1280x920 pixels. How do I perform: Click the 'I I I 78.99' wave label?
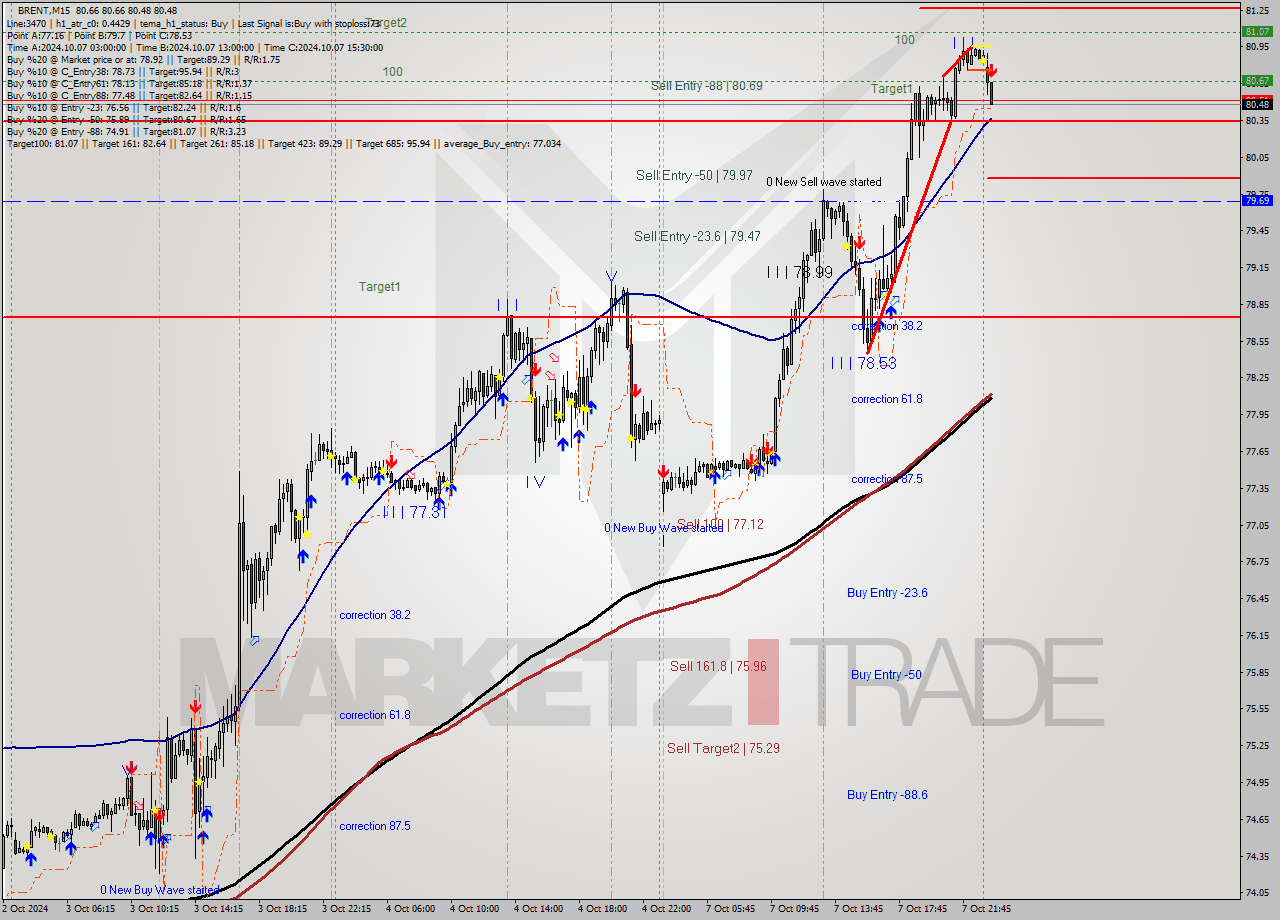pyautogui.click(x=800, y=272)
